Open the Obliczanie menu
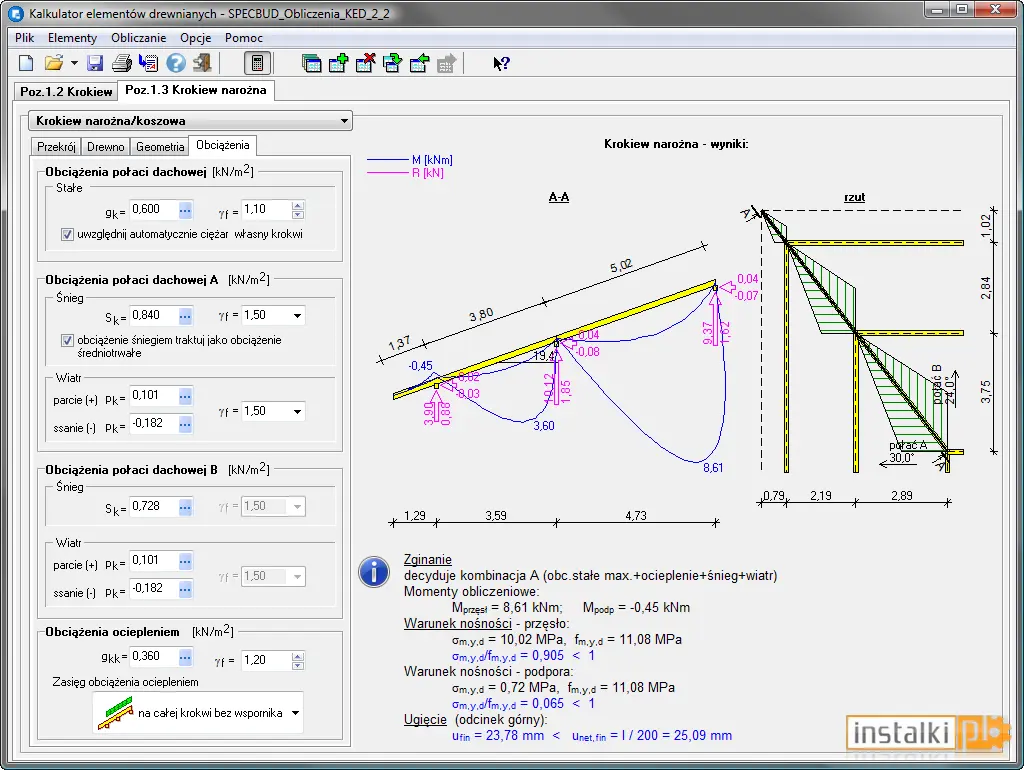 (x=138, y=38)
